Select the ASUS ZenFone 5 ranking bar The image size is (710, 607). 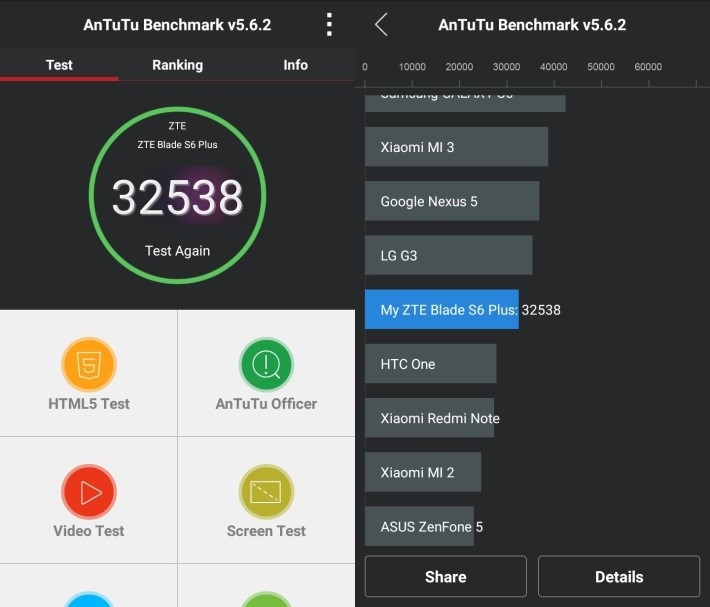(419, 527)
